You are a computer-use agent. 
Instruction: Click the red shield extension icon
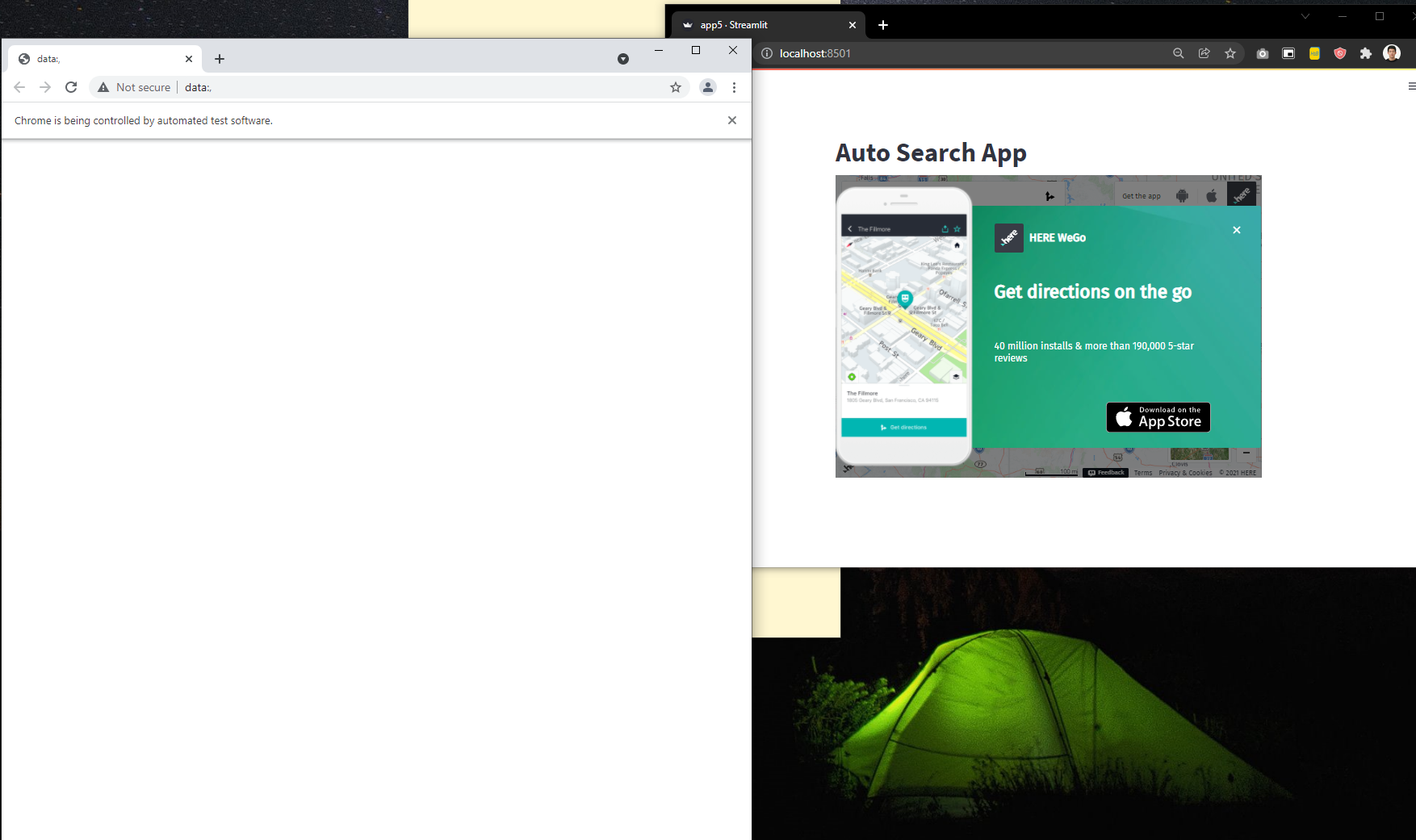[x=1340, y=53]
